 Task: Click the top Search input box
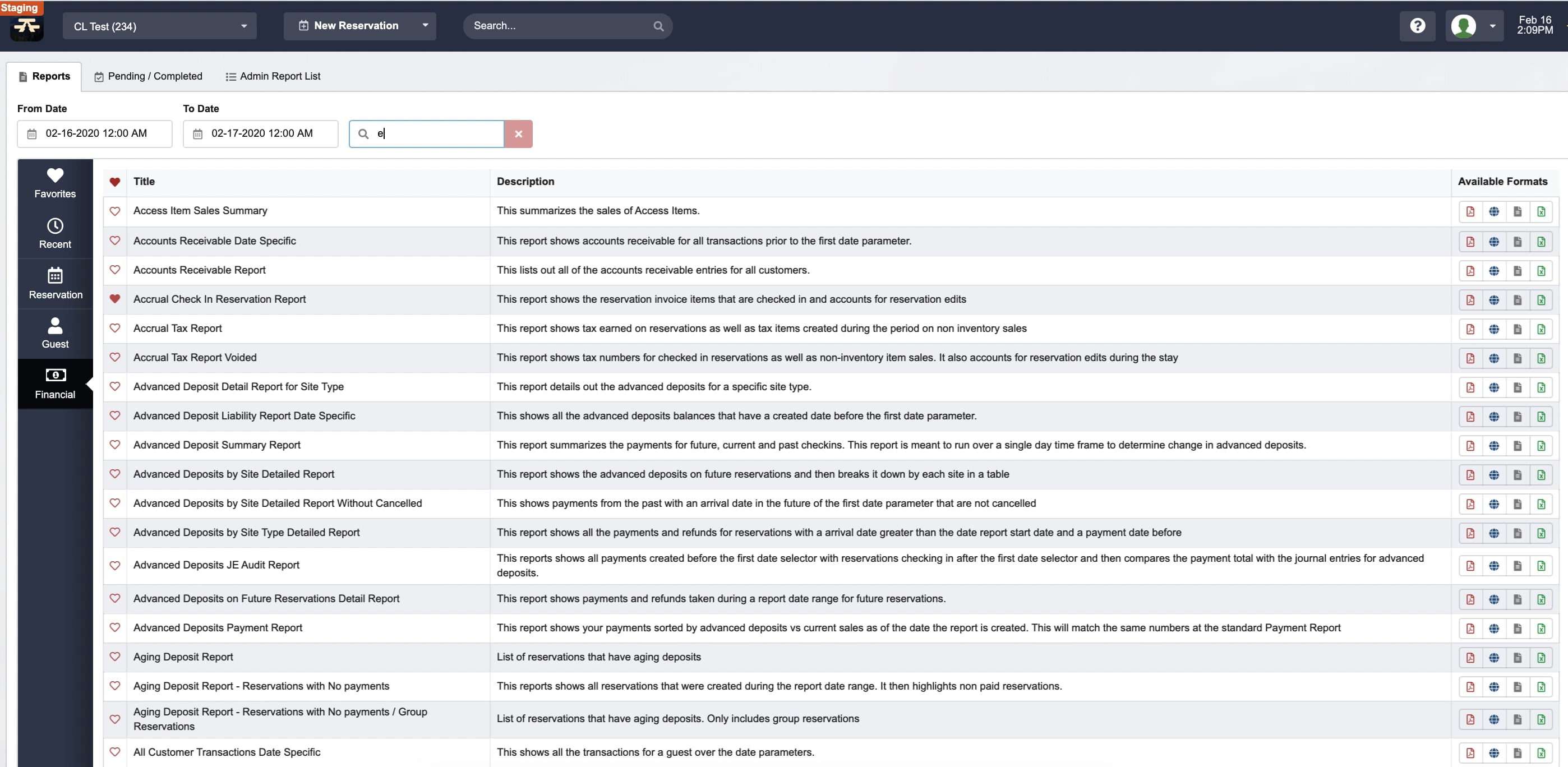click(560, 26)
